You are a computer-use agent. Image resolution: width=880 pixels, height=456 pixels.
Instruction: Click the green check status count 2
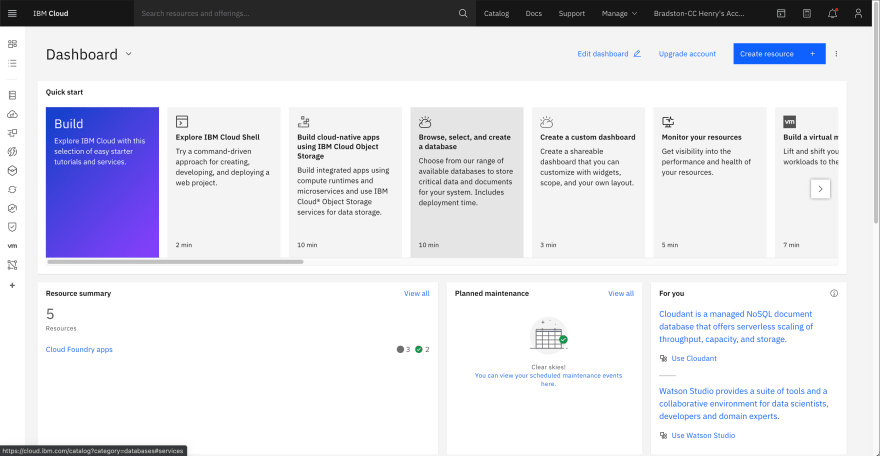click(x=423, y=349)
